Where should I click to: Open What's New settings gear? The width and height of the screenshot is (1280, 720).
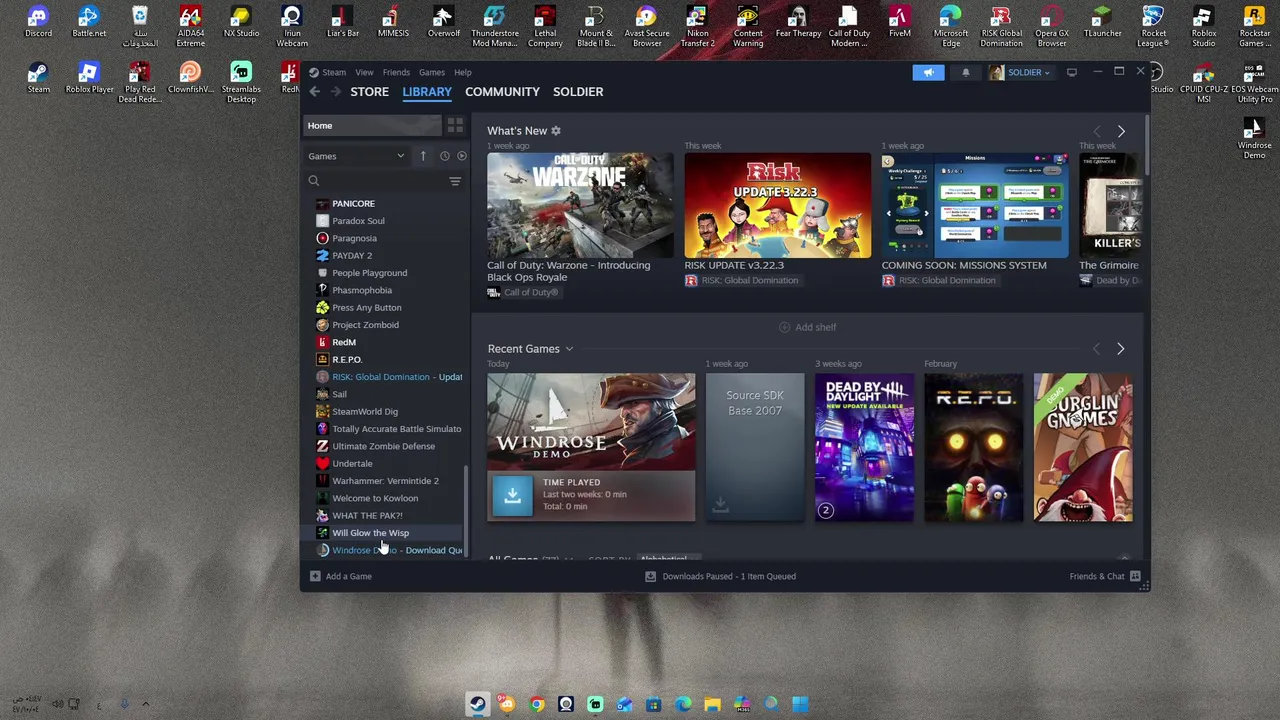[556, 131]
